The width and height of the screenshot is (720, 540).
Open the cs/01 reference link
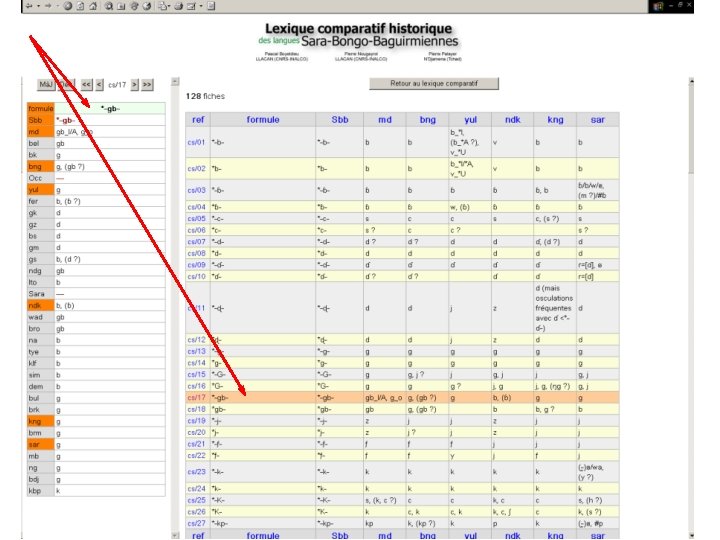196,142
